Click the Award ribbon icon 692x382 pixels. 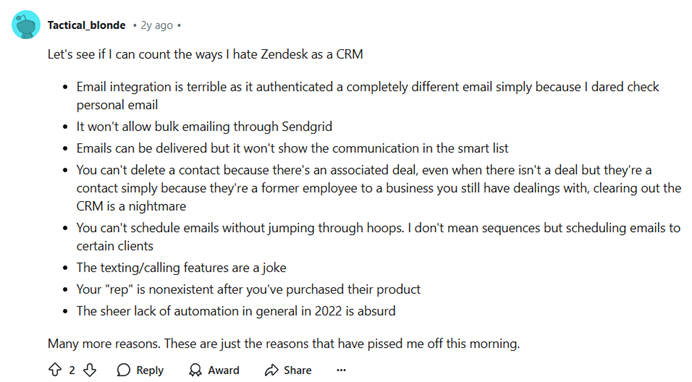[195, 370]
